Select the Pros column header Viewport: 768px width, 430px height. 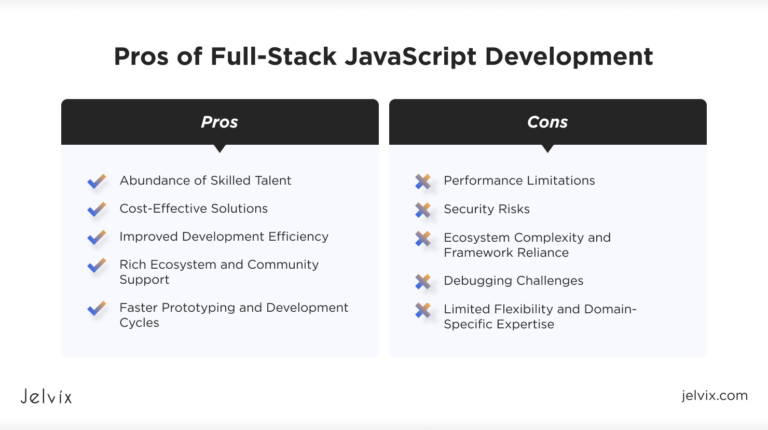220,122
